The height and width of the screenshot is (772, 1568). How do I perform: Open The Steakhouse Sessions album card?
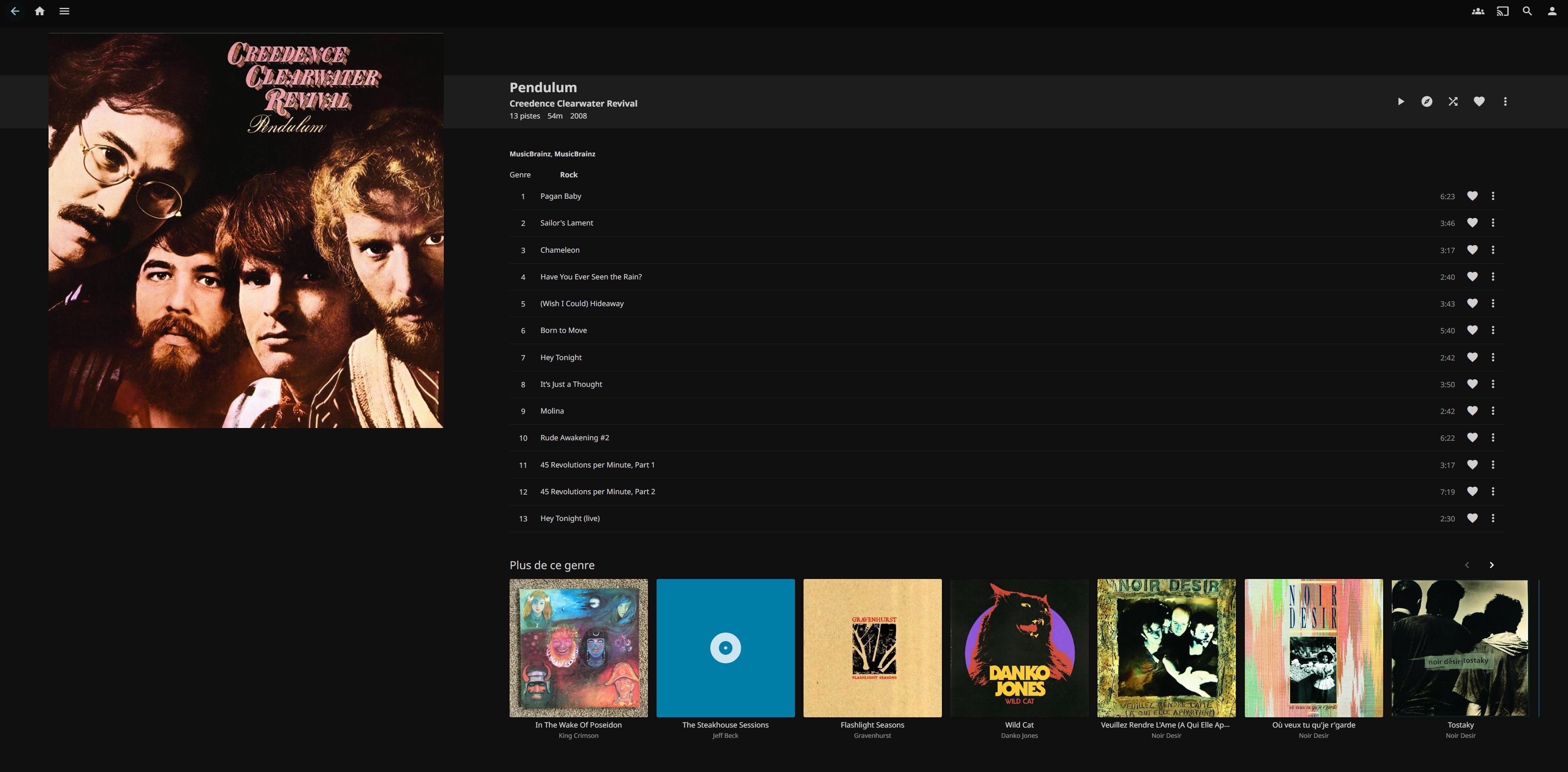726,648
